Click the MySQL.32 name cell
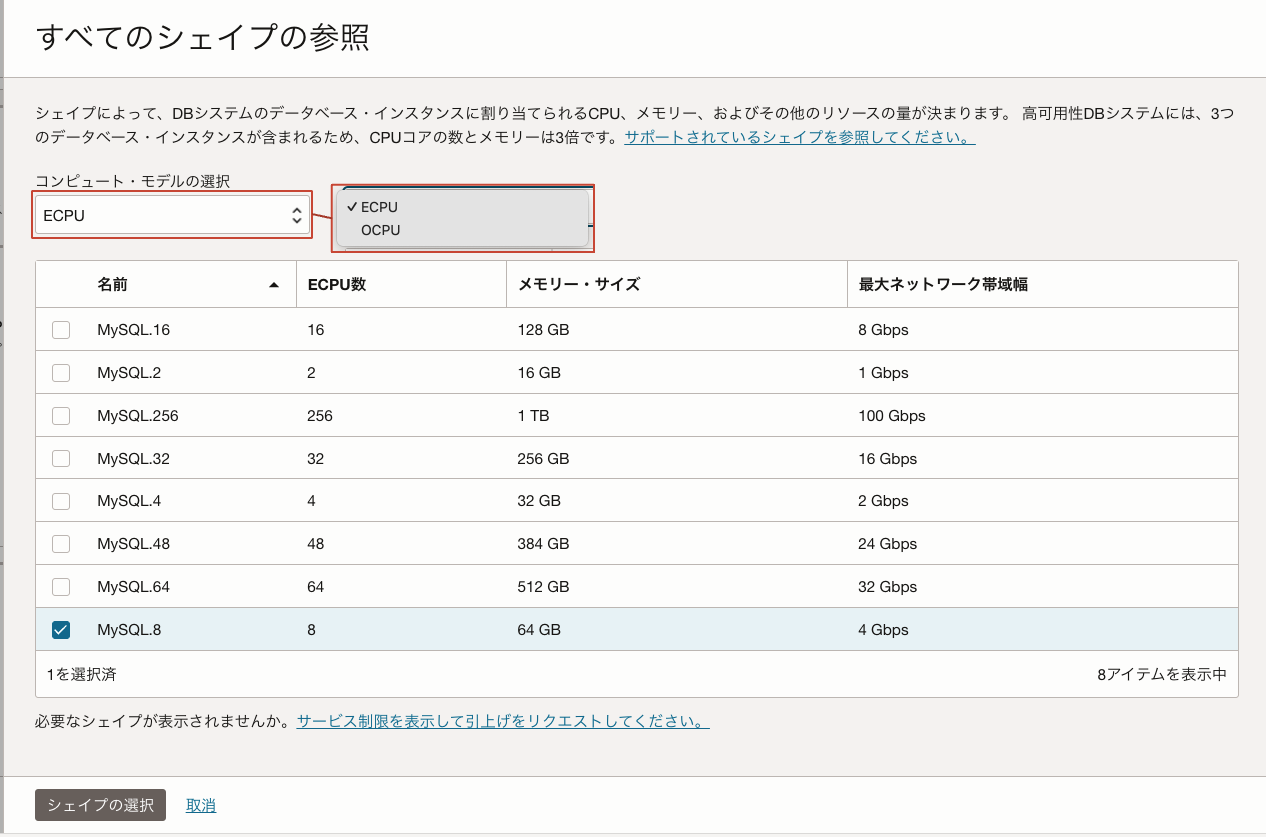Viewport: 1266px width, 837px height. click(x=133, y=458)
